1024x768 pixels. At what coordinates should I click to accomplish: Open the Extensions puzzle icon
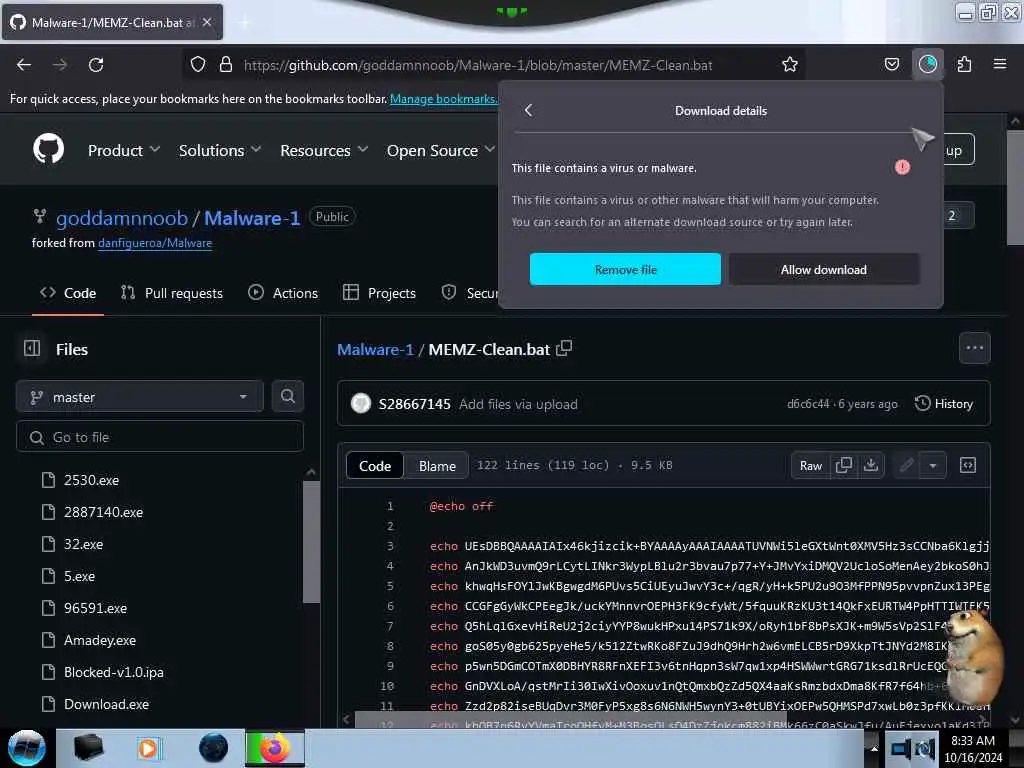point(964,64)
